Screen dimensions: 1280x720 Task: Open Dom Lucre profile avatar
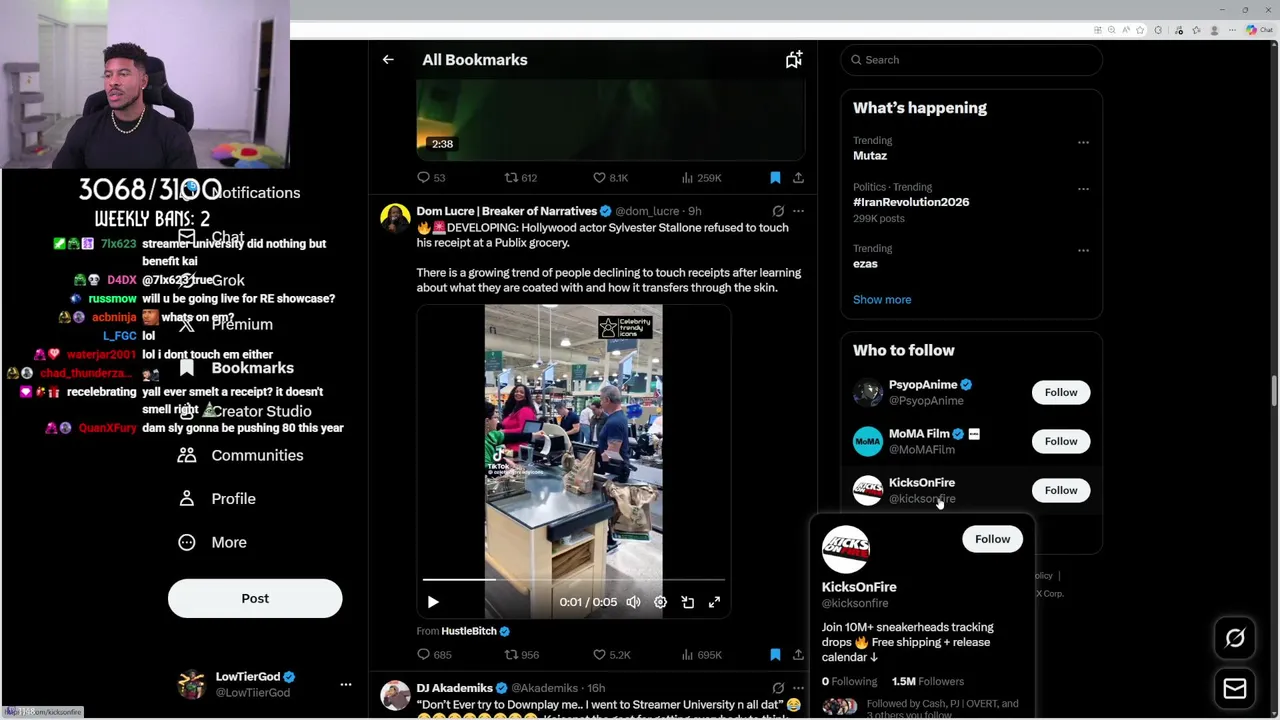[395, 218]
